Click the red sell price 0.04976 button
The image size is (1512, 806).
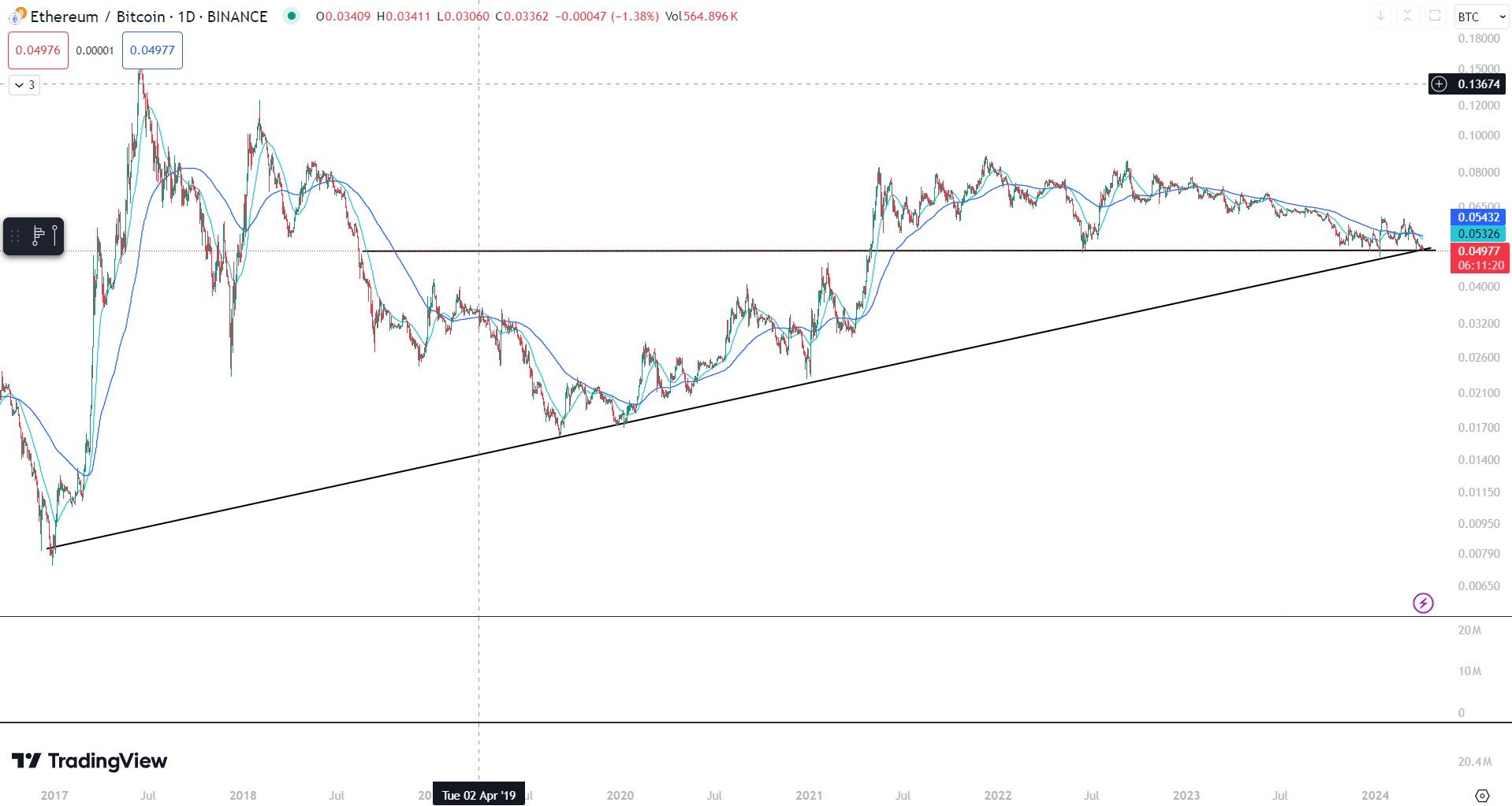[x=38, y=50]
